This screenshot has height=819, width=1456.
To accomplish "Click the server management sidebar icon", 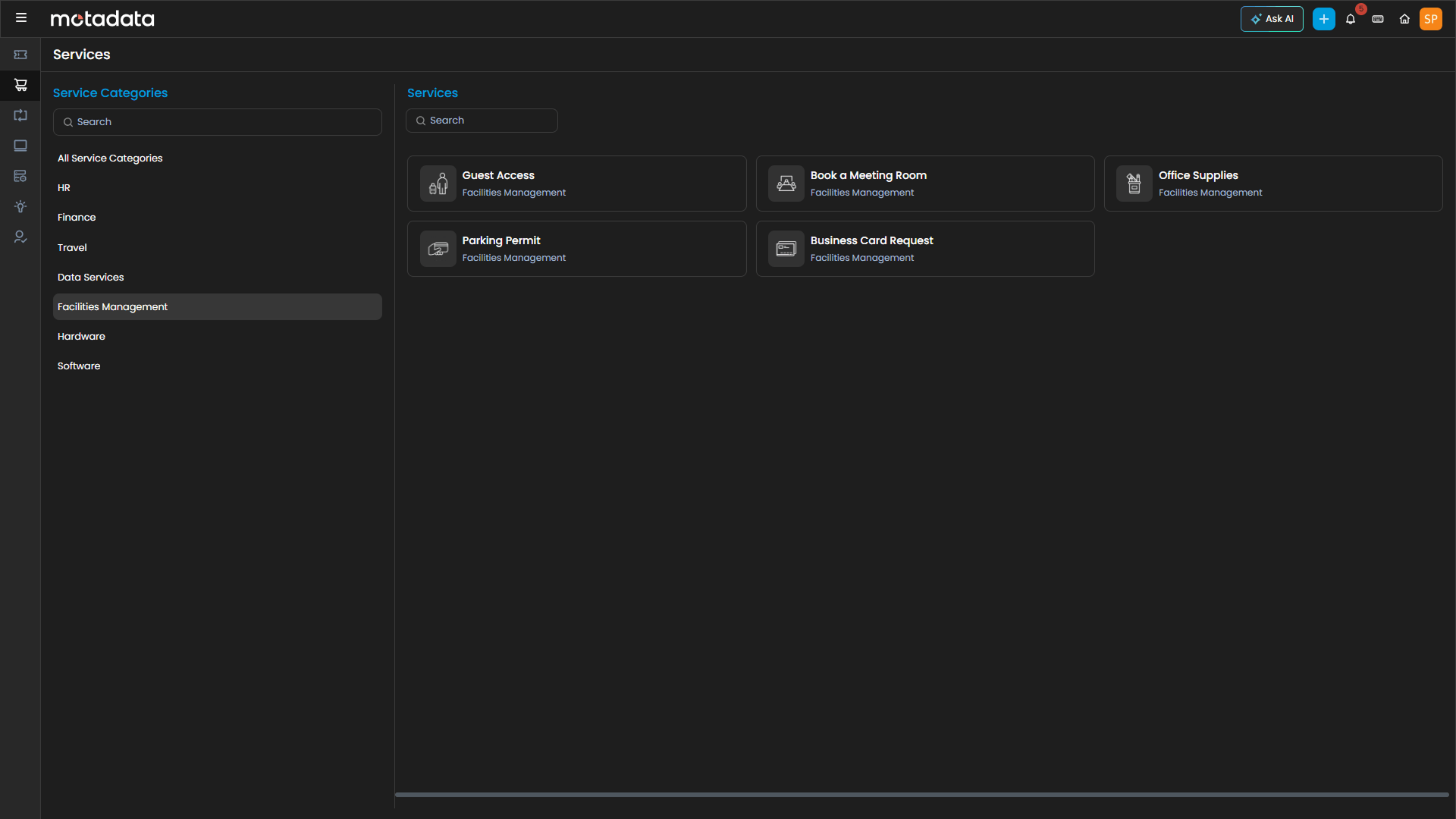I will tap(20, 175).
